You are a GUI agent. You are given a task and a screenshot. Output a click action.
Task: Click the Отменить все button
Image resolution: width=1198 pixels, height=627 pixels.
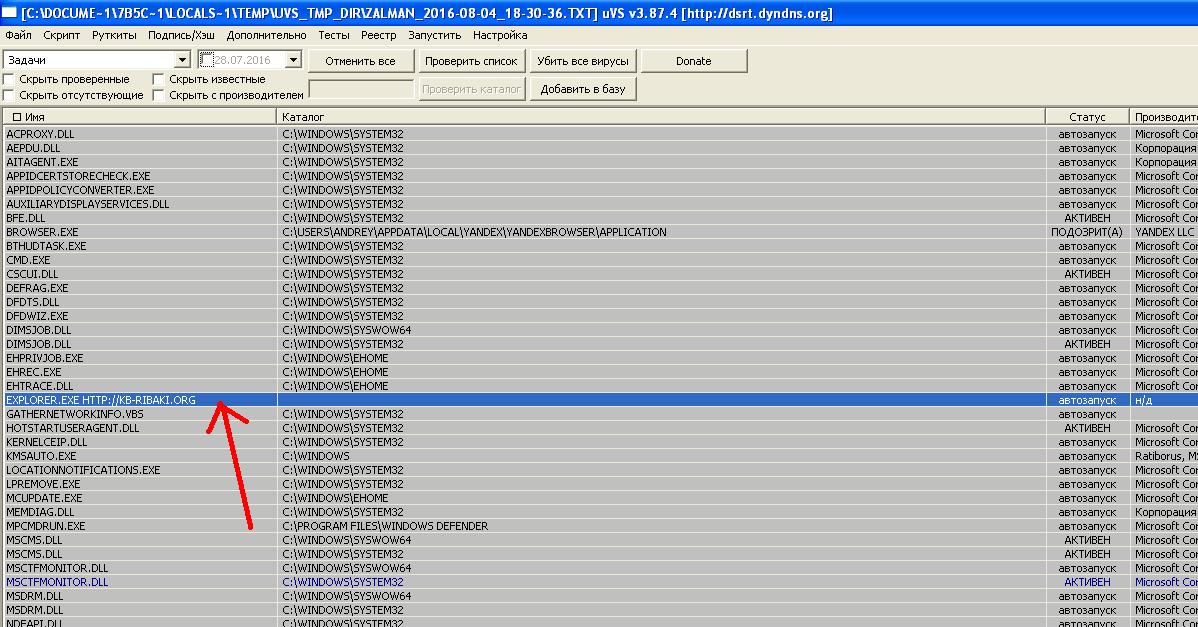click(361, 61)
